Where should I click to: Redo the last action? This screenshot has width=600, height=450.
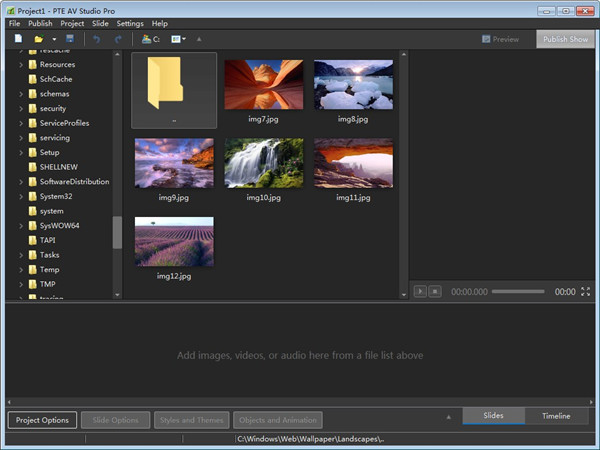click(x=118, y=39)
